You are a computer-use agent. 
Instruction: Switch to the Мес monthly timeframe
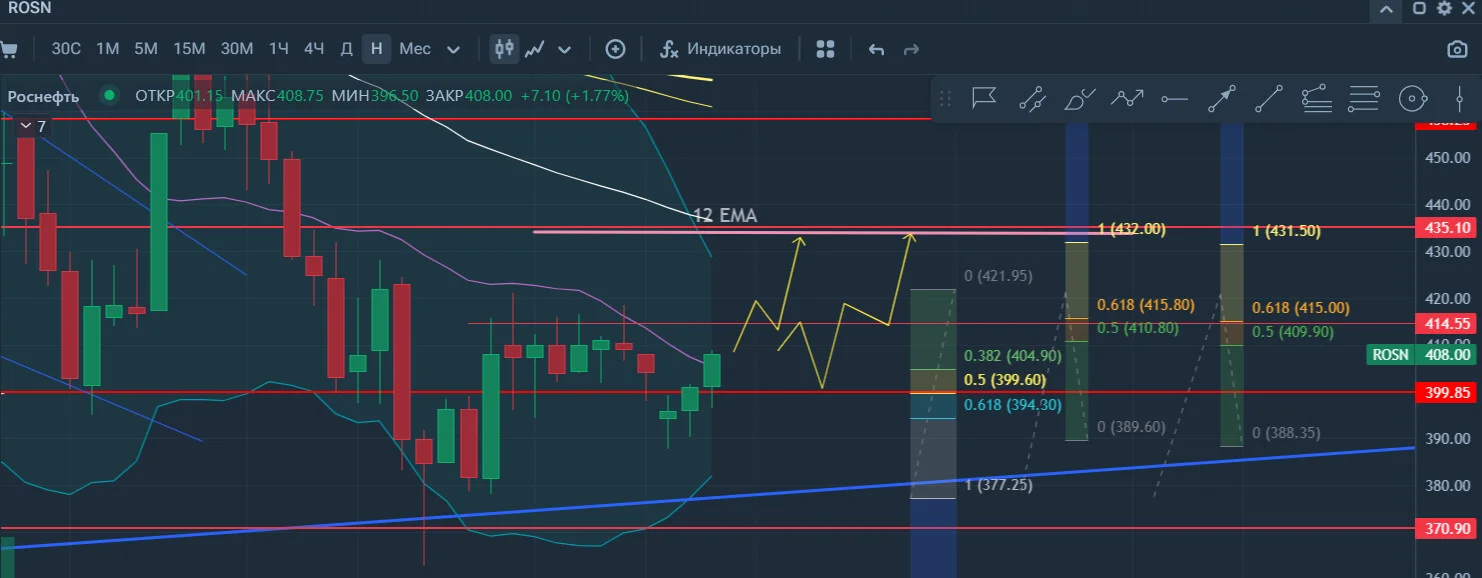pyautogui.click(x=415, y=49)
